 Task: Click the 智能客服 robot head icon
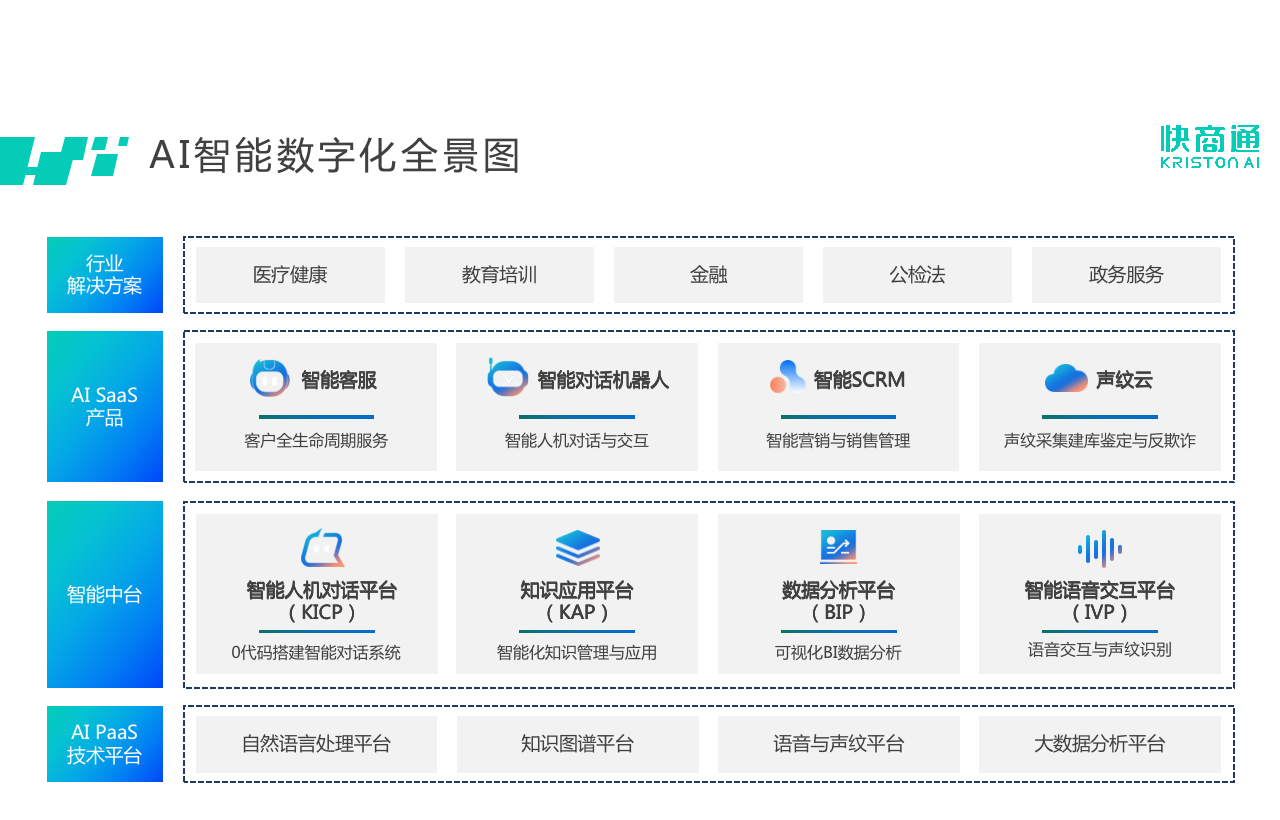(269, 378)
